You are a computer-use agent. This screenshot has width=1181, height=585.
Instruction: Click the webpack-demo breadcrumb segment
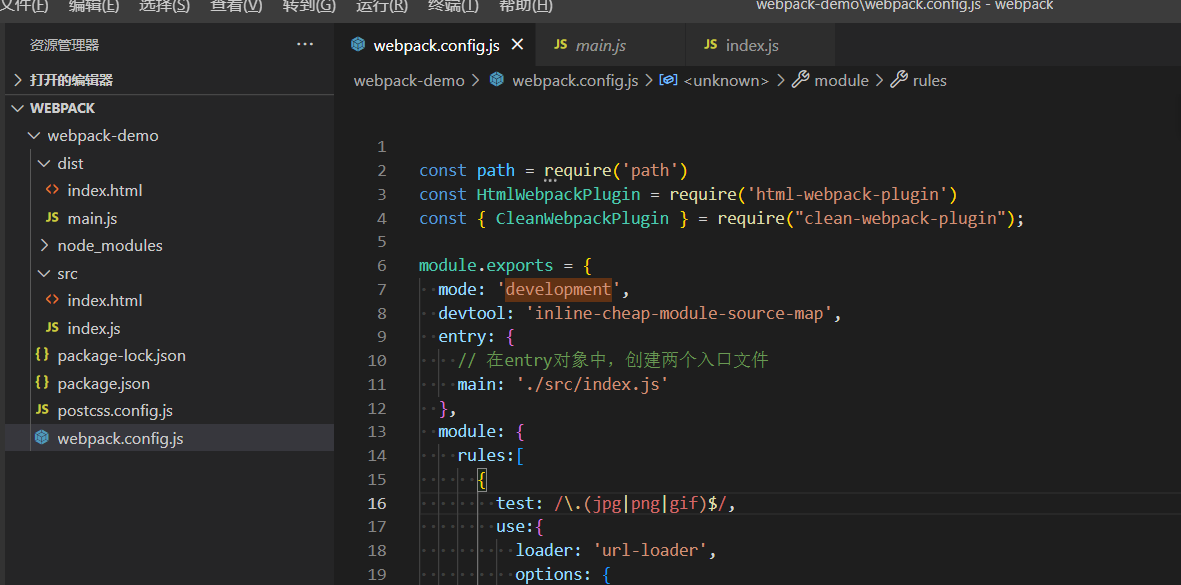409,81
